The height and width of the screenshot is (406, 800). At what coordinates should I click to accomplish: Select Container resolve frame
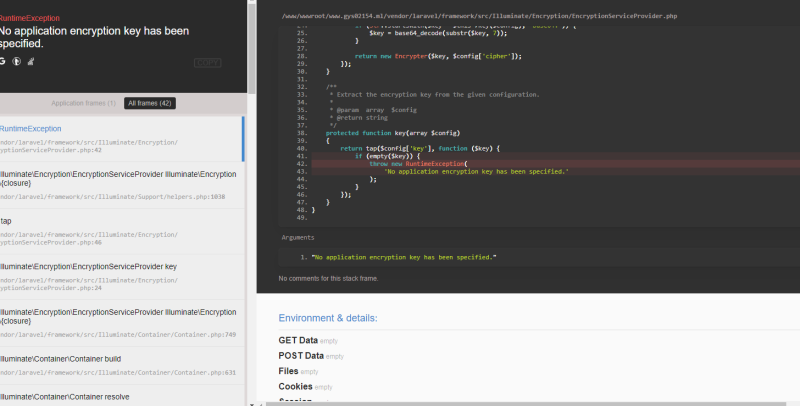[121, 396]
